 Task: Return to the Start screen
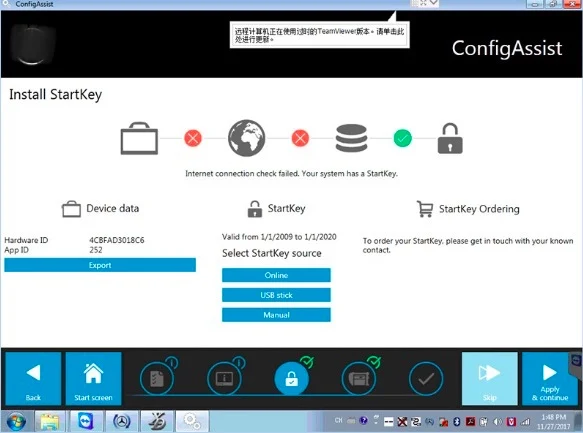click(x=93, y=379)
